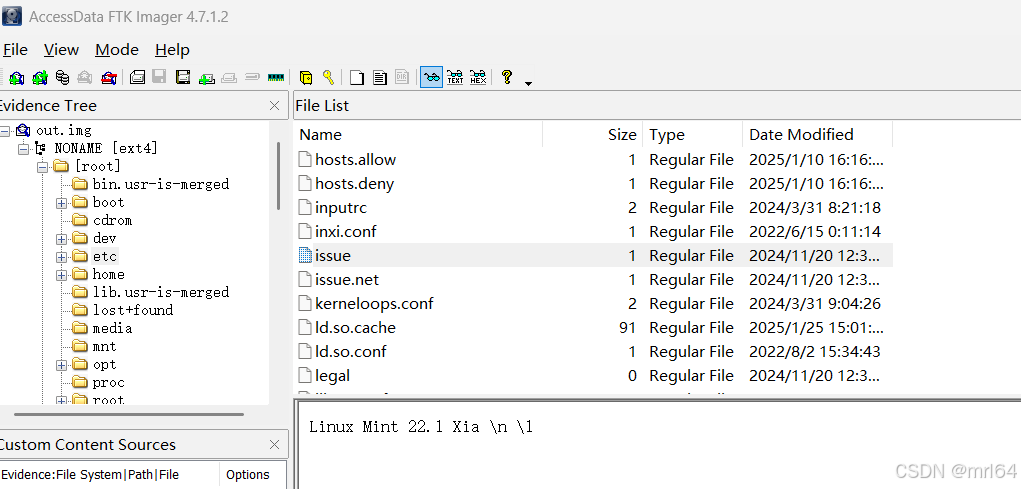
Task: Click Add to Custom Content Image icon
Action: [207, 78]
